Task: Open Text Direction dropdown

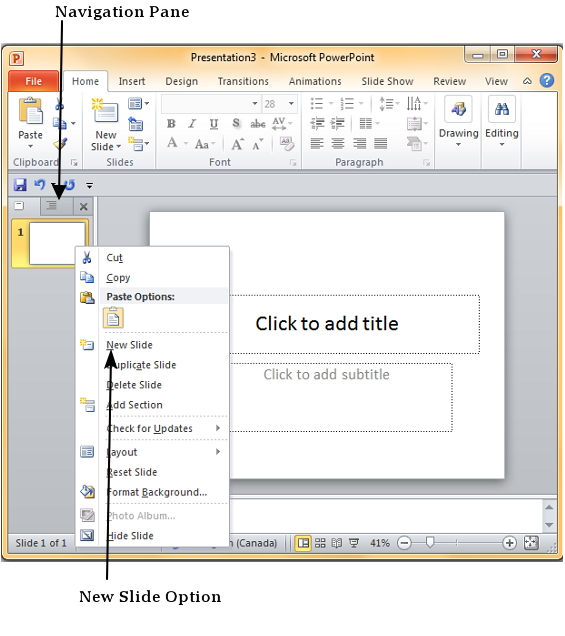Action: coord(417,103)
